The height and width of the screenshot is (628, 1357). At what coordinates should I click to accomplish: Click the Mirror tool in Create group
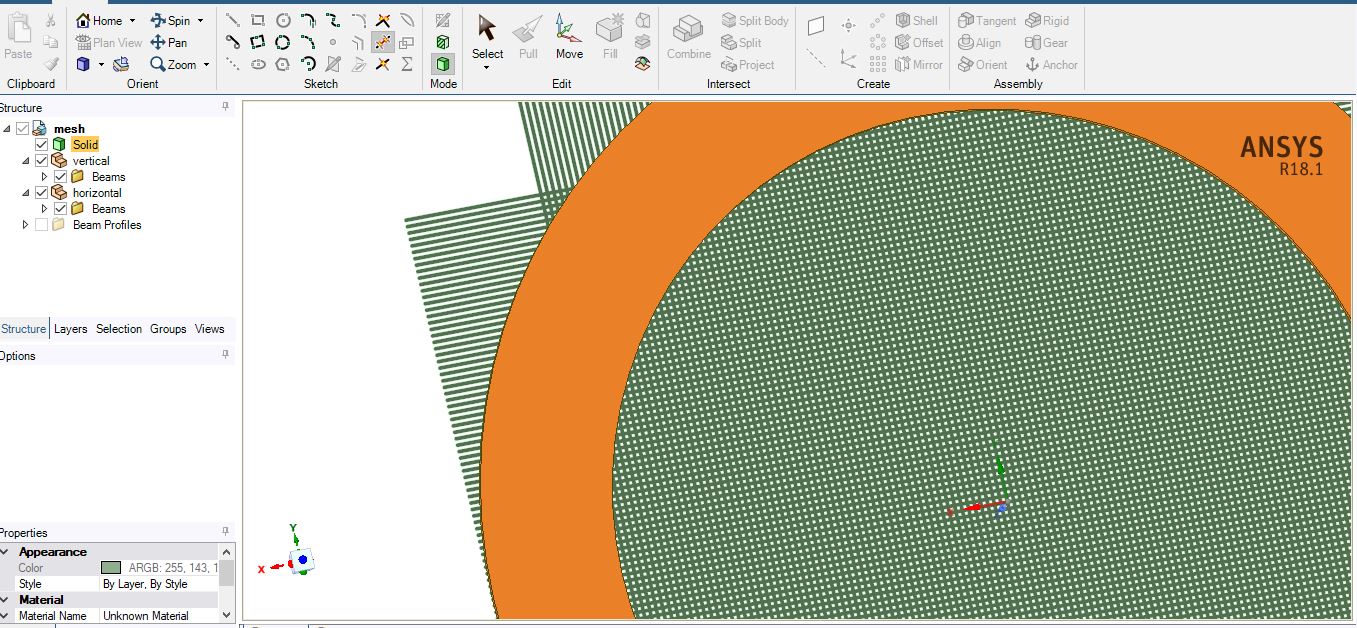click(918, 64)
